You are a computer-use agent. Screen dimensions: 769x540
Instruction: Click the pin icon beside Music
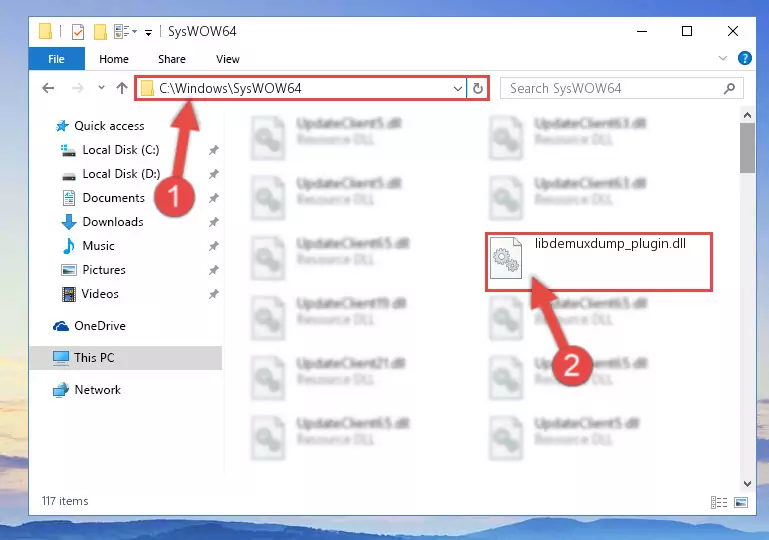coord(213,246)
